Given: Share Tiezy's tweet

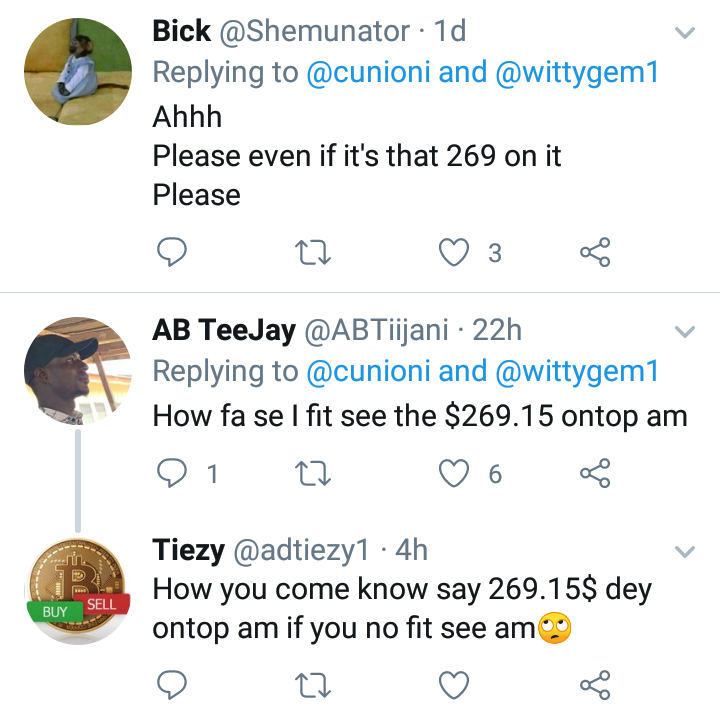Looking at the screenshot, I should pos(595,685).
